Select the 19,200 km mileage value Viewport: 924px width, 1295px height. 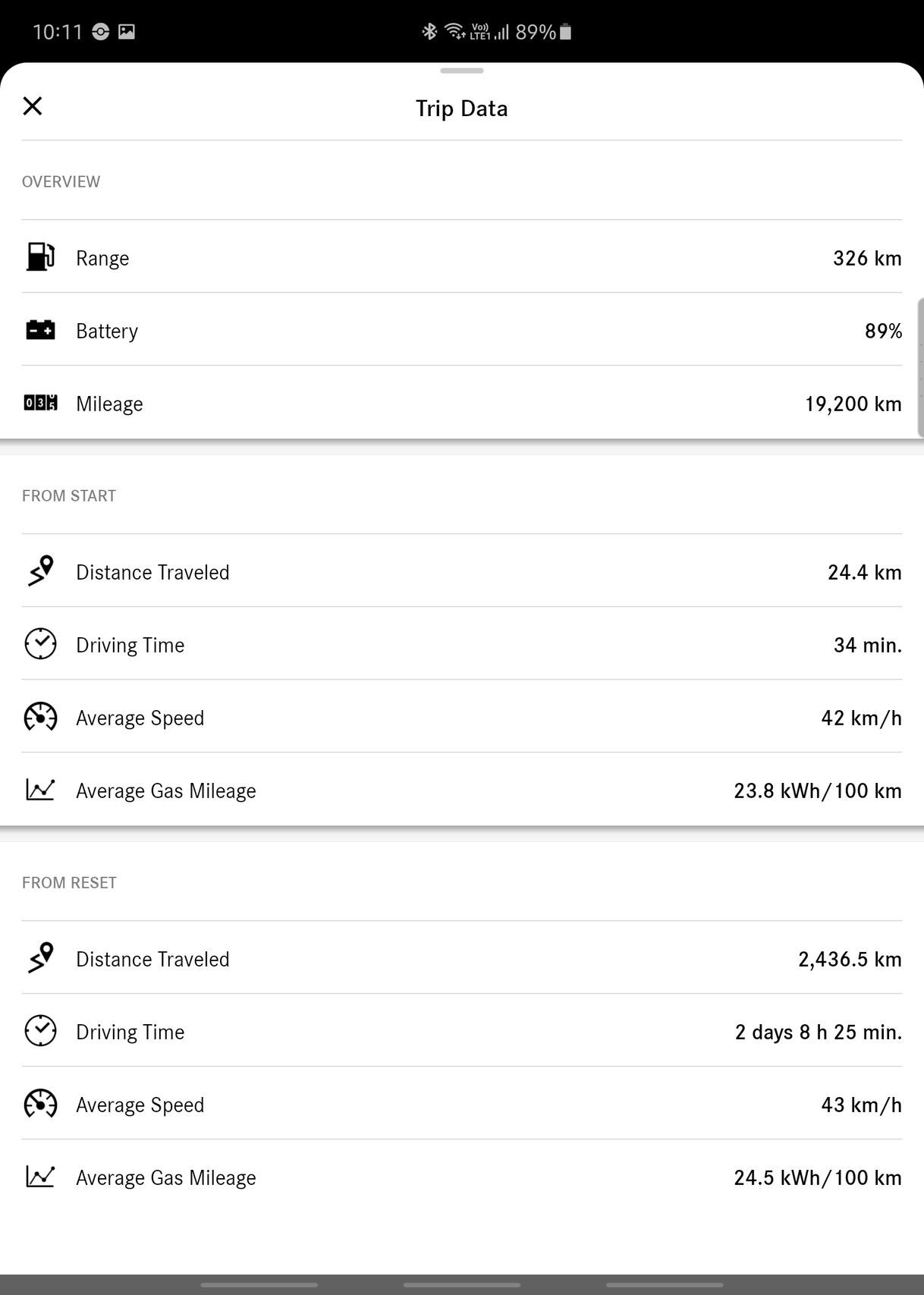pos(853,404)
